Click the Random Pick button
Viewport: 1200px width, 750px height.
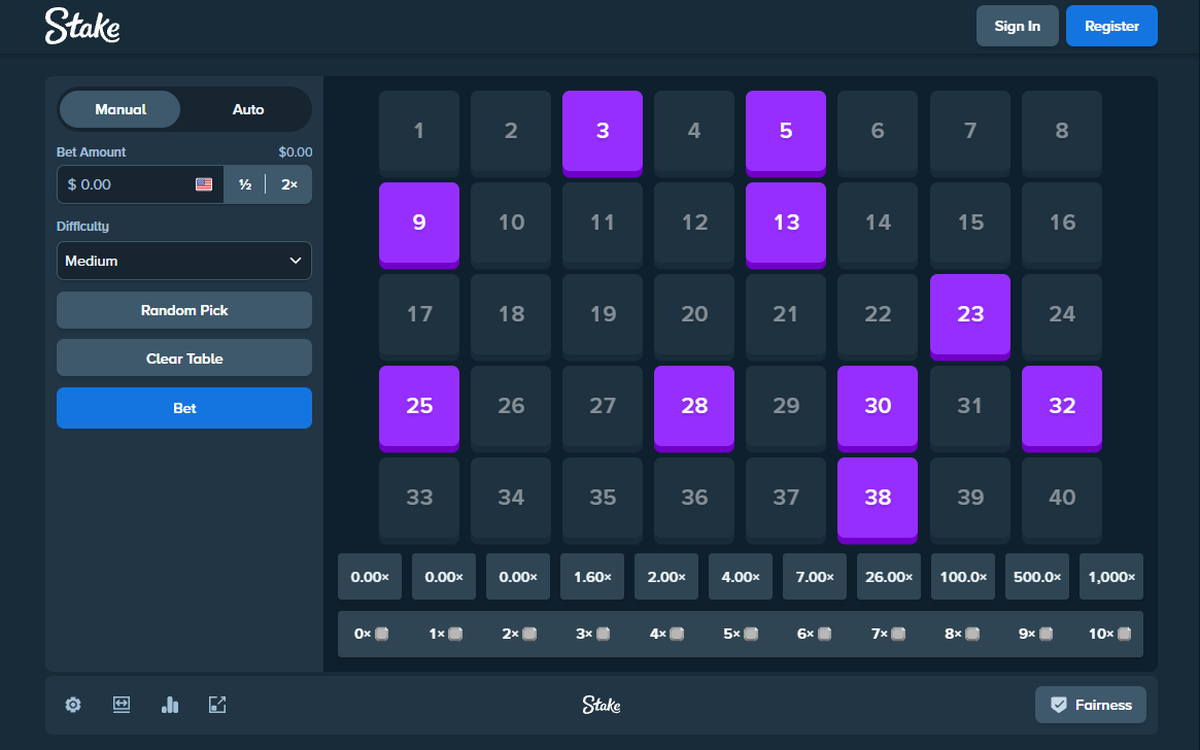tap(184, 310)
